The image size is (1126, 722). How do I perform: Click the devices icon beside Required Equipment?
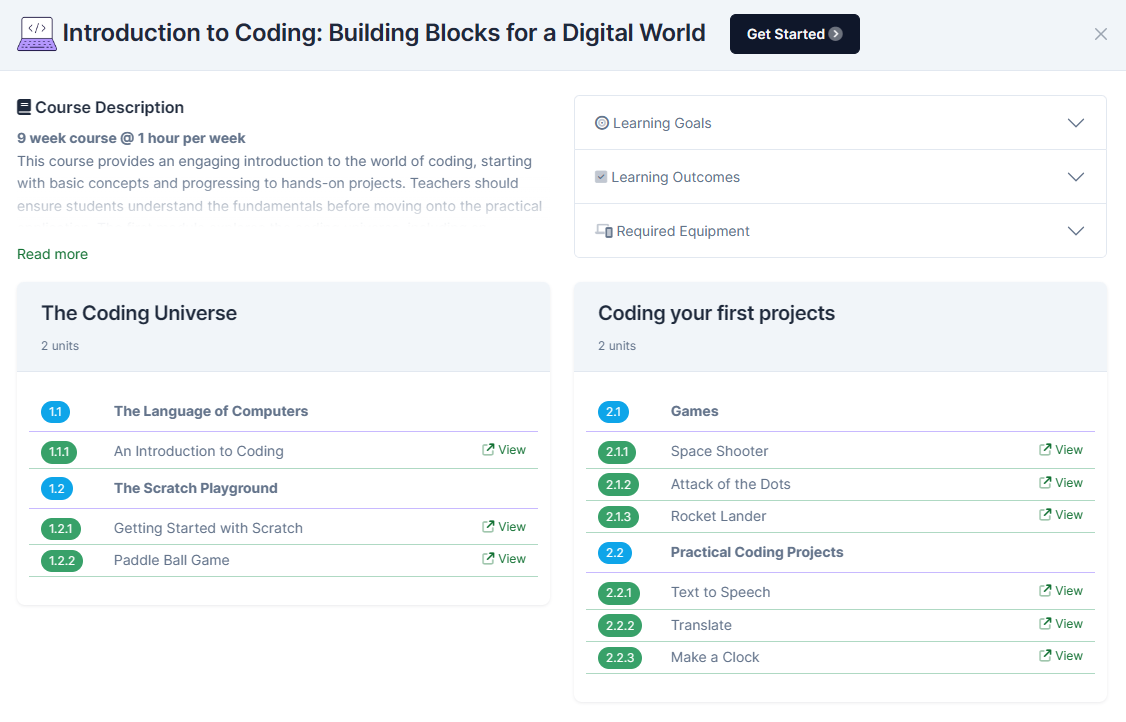click(x=603, y=231)
